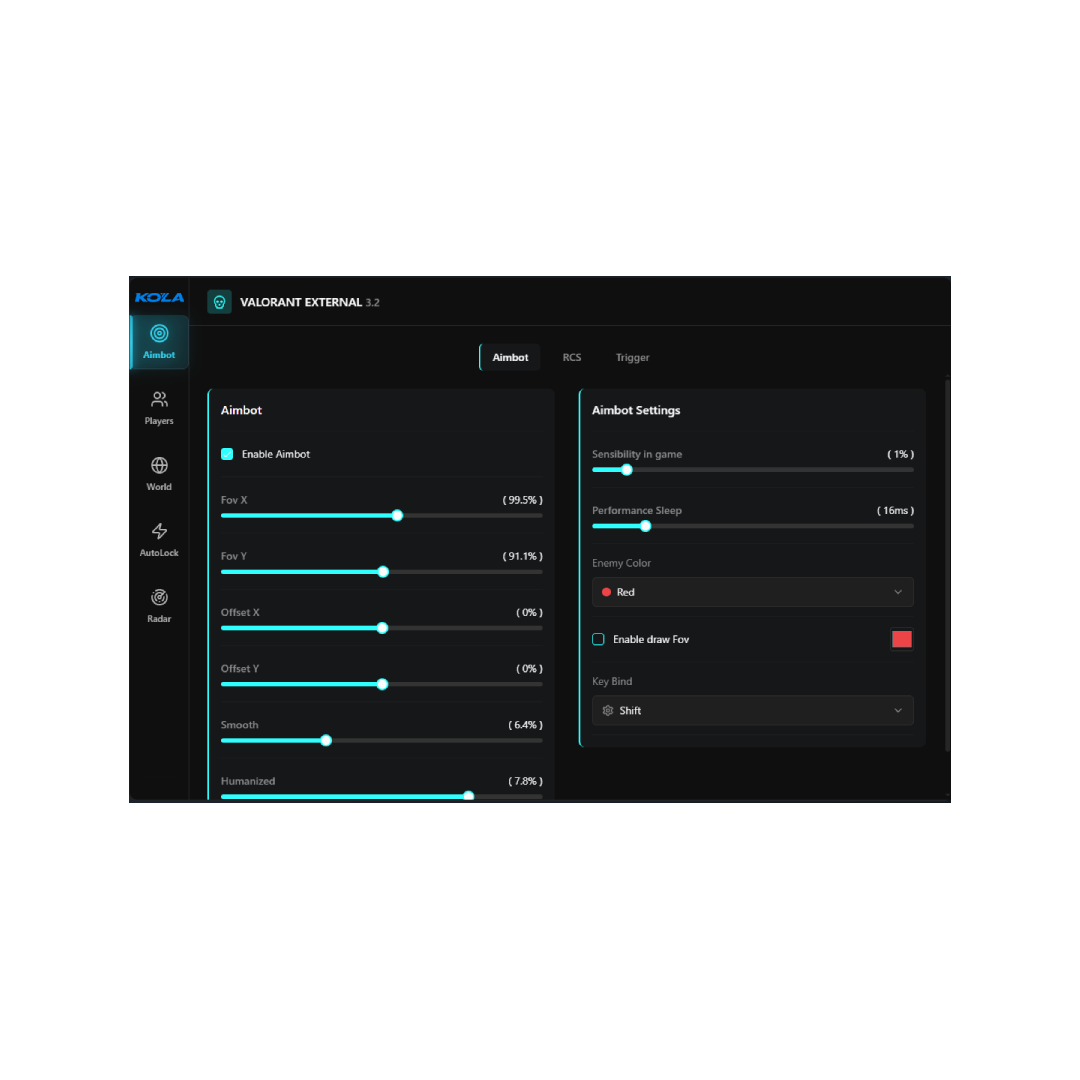Click the KOLA logo
The width and height of the screenshot is (1080, 1080).
pyautogui.click(x=159, y=297)
